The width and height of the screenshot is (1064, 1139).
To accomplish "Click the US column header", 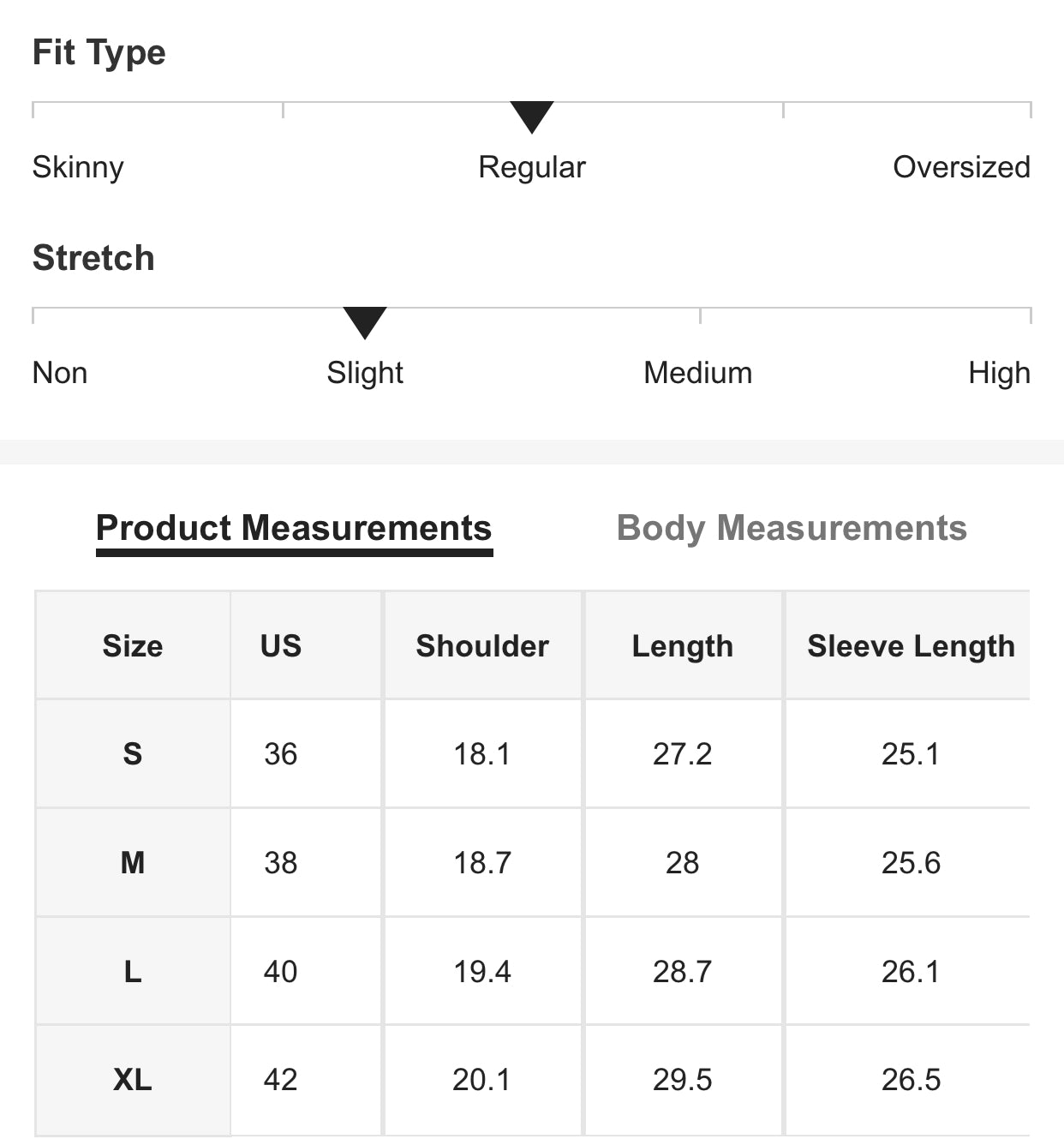I will tap(281, 645).
